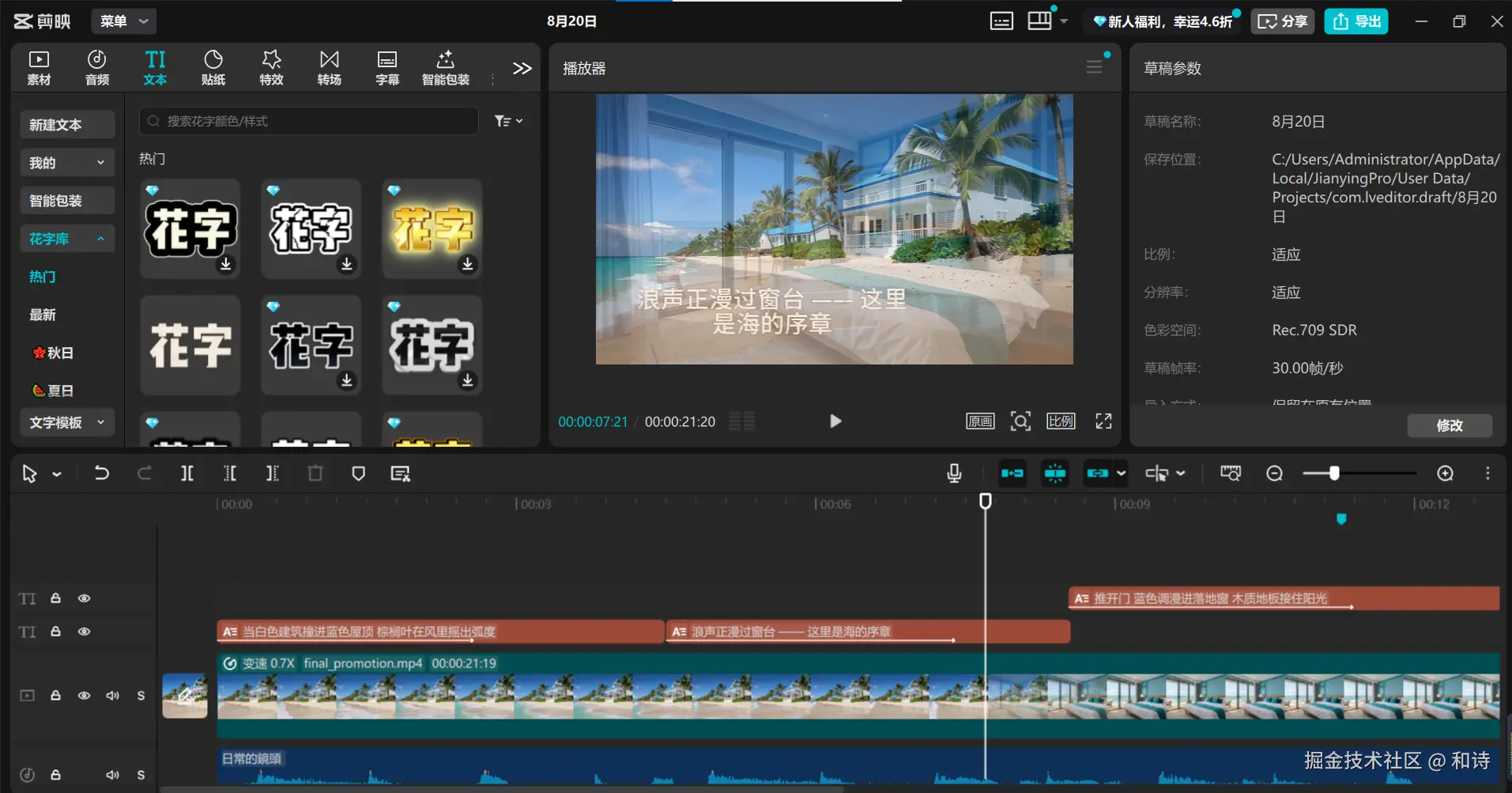Click the 导出 export button
The width and height of the screenshot is (1512, 793).
click(x=1356, y=21)
